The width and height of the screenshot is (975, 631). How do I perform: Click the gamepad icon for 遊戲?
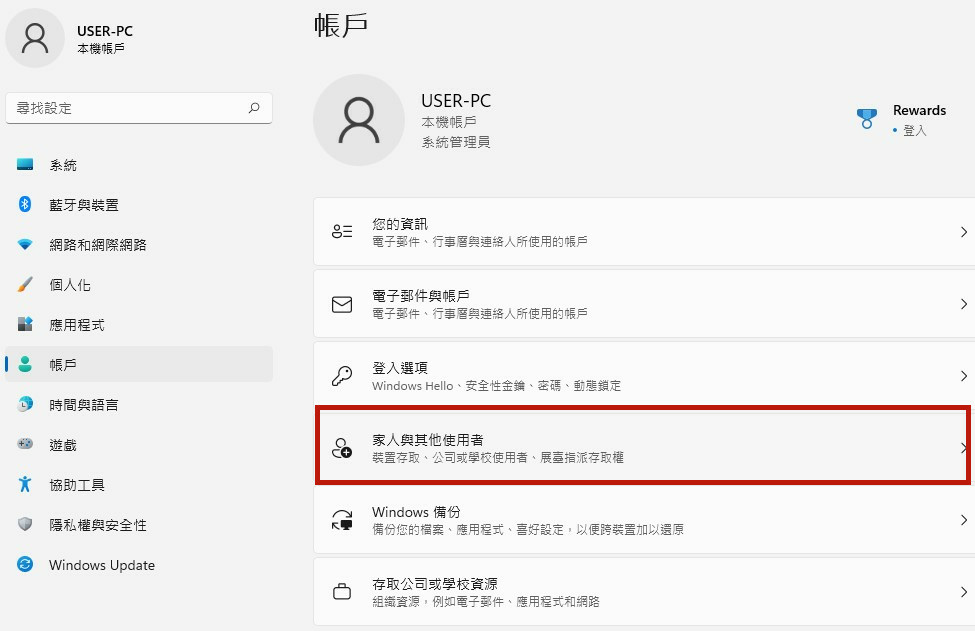coord(26,445)
